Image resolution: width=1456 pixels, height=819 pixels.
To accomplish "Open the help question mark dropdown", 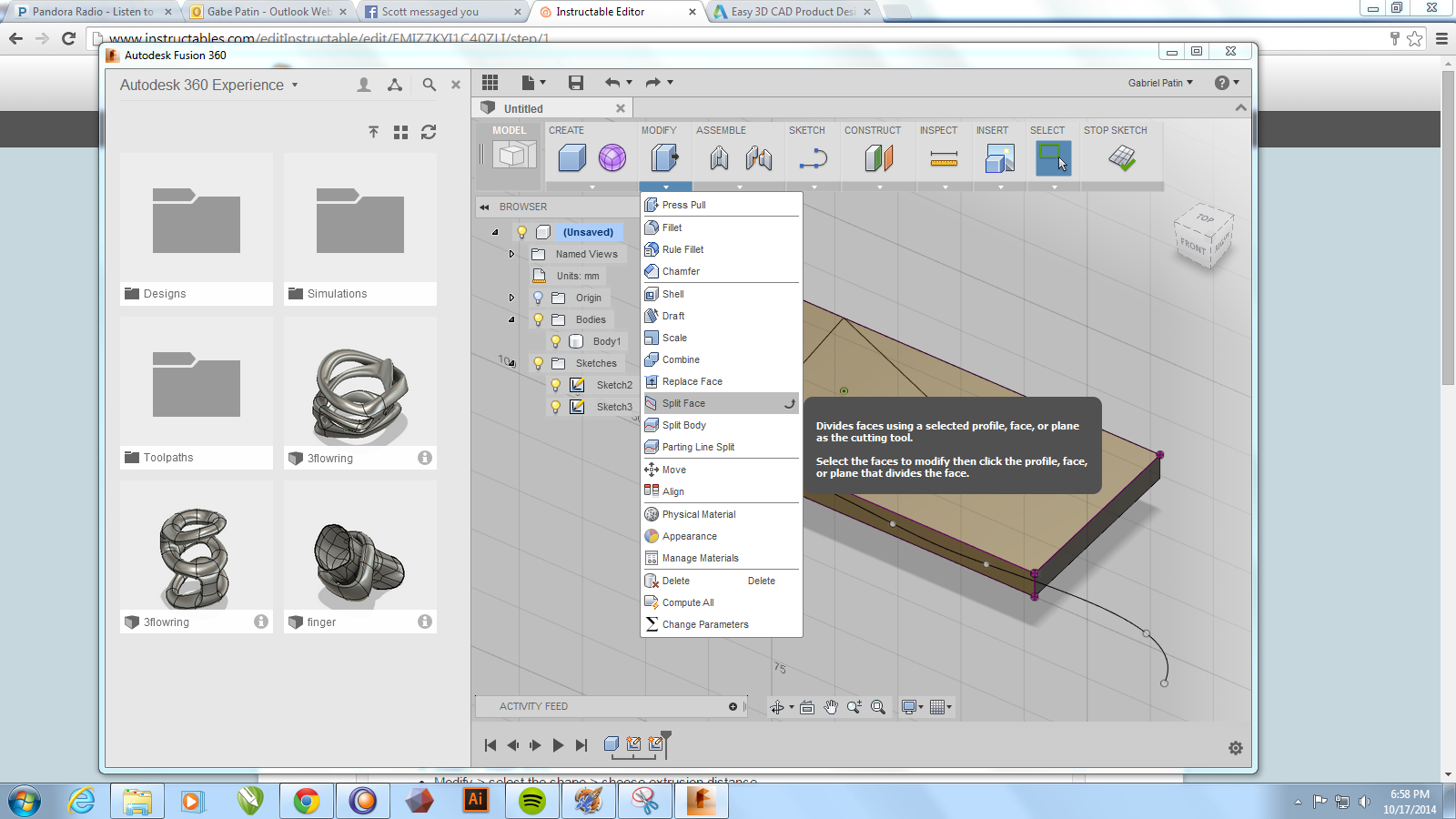I will (1227, 83).
